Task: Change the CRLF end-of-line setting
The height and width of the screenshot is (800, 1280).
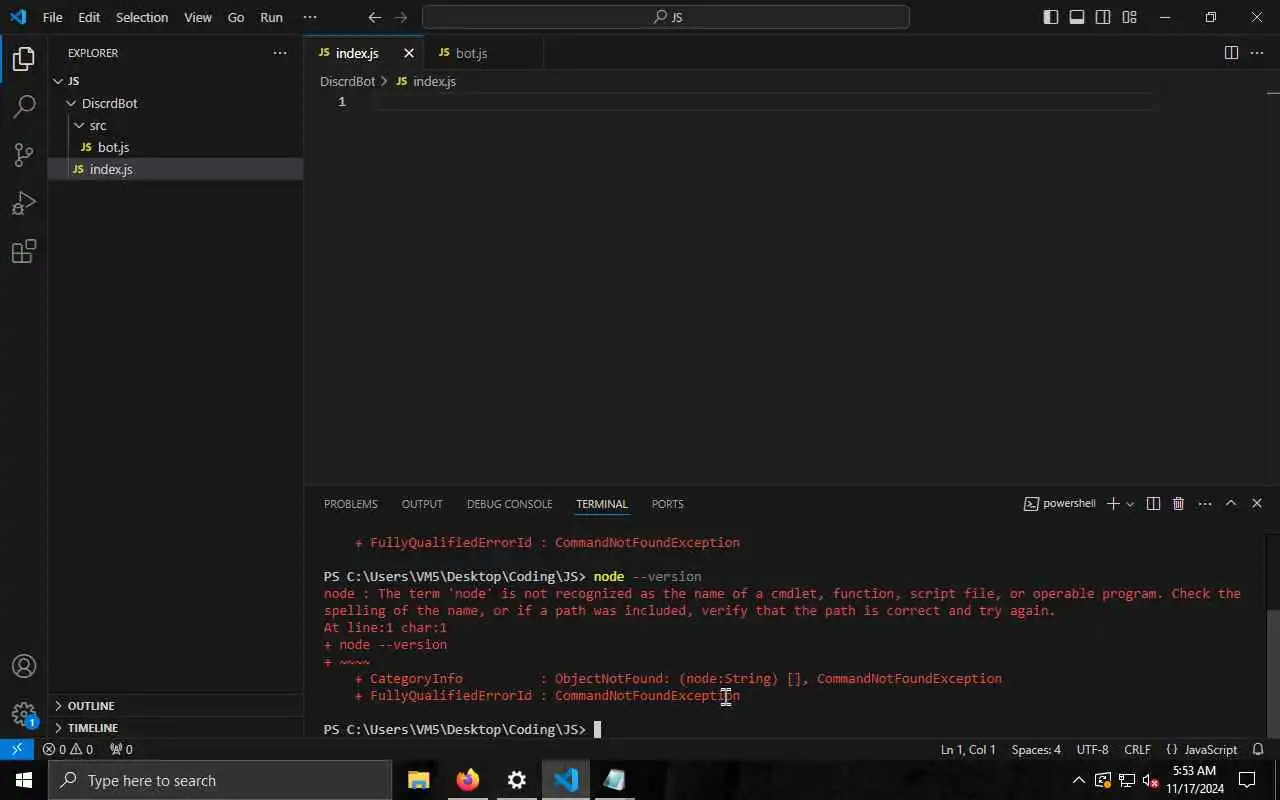Action: (1137, 749)
